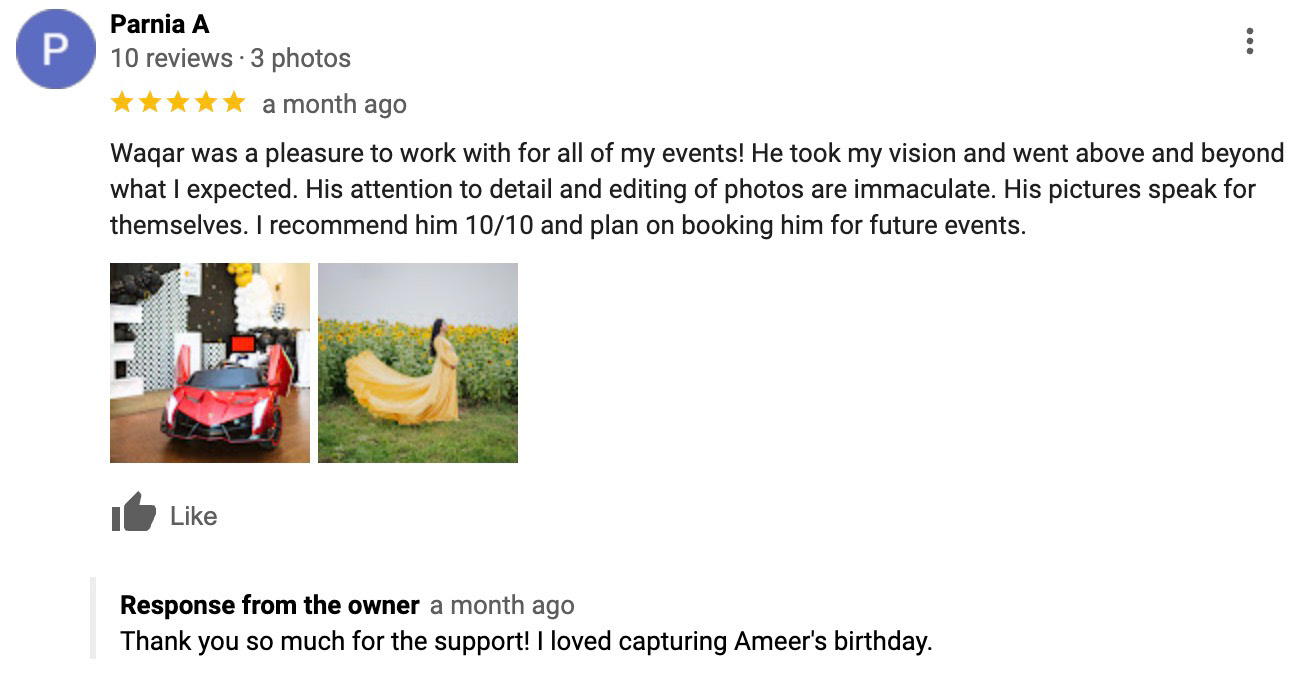This screenshot has height=698, width=1296.
Task: Click the fourth gold rating star
Action: point(206,102)
